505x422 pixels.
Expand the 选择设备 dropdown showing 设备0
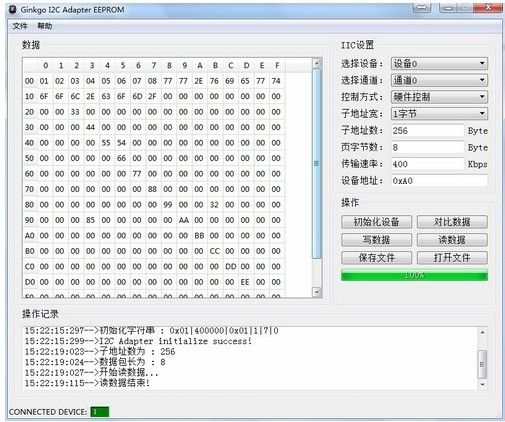click(x=439, y=63)
